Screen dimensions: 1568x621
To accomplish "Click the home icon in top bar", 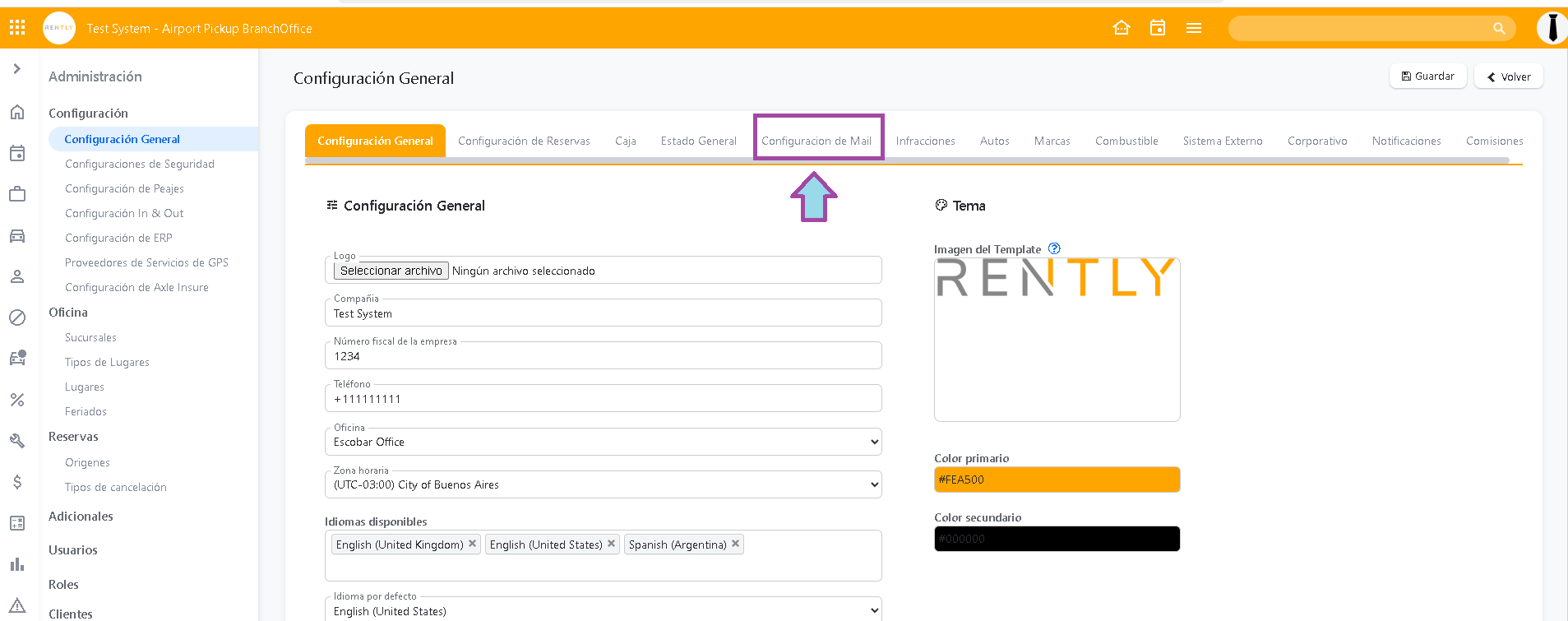I will pyautogui.click(x=1121, y=28).
